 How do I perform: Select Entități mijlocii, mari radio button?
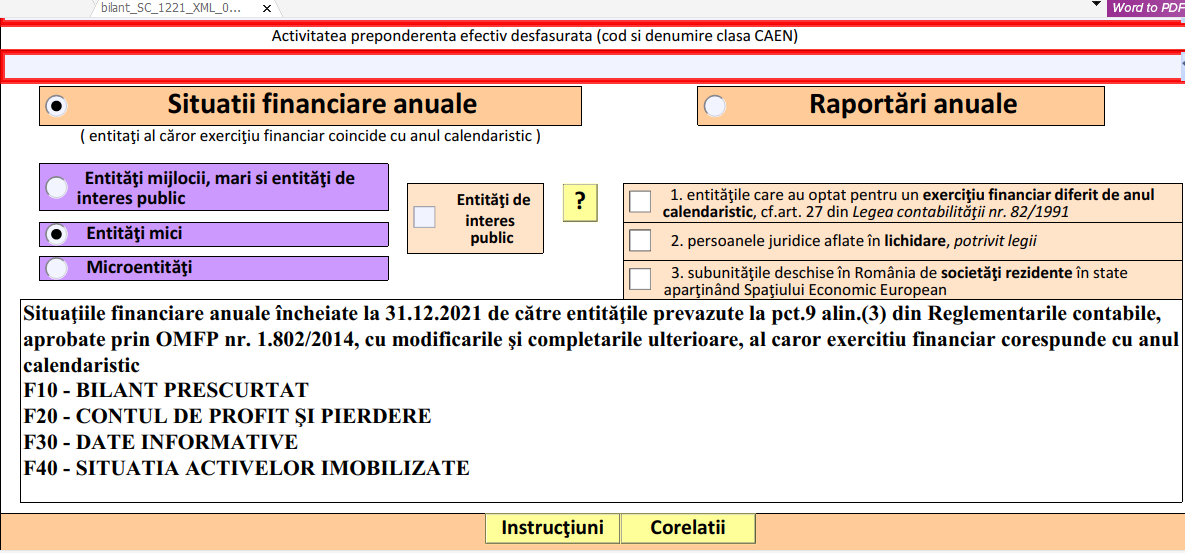coord(58,187)
